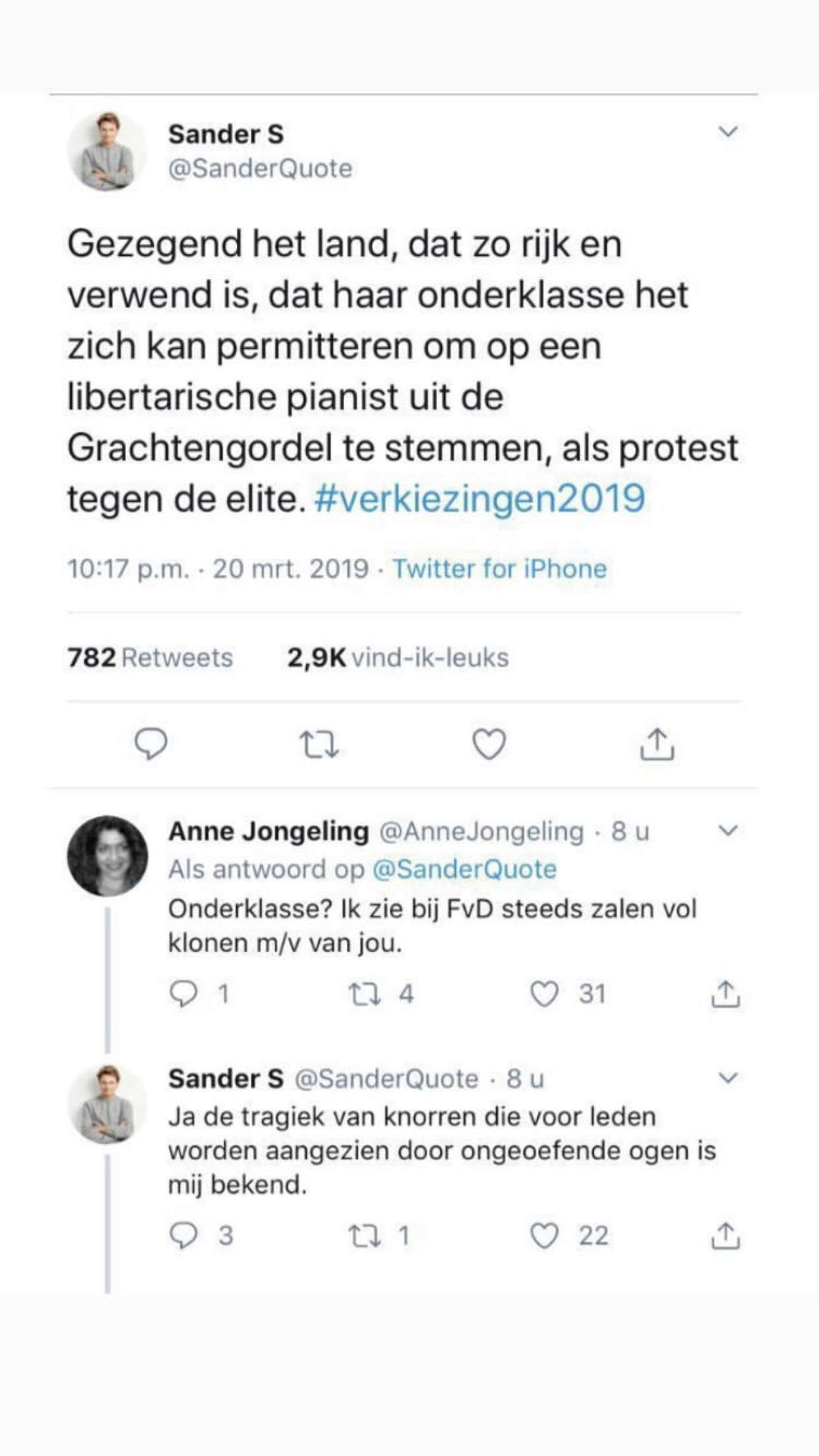The height and width of the screenshot is (1456, 819).
Task: Share Anne Jongeling's reply
Action: point(725,994)
